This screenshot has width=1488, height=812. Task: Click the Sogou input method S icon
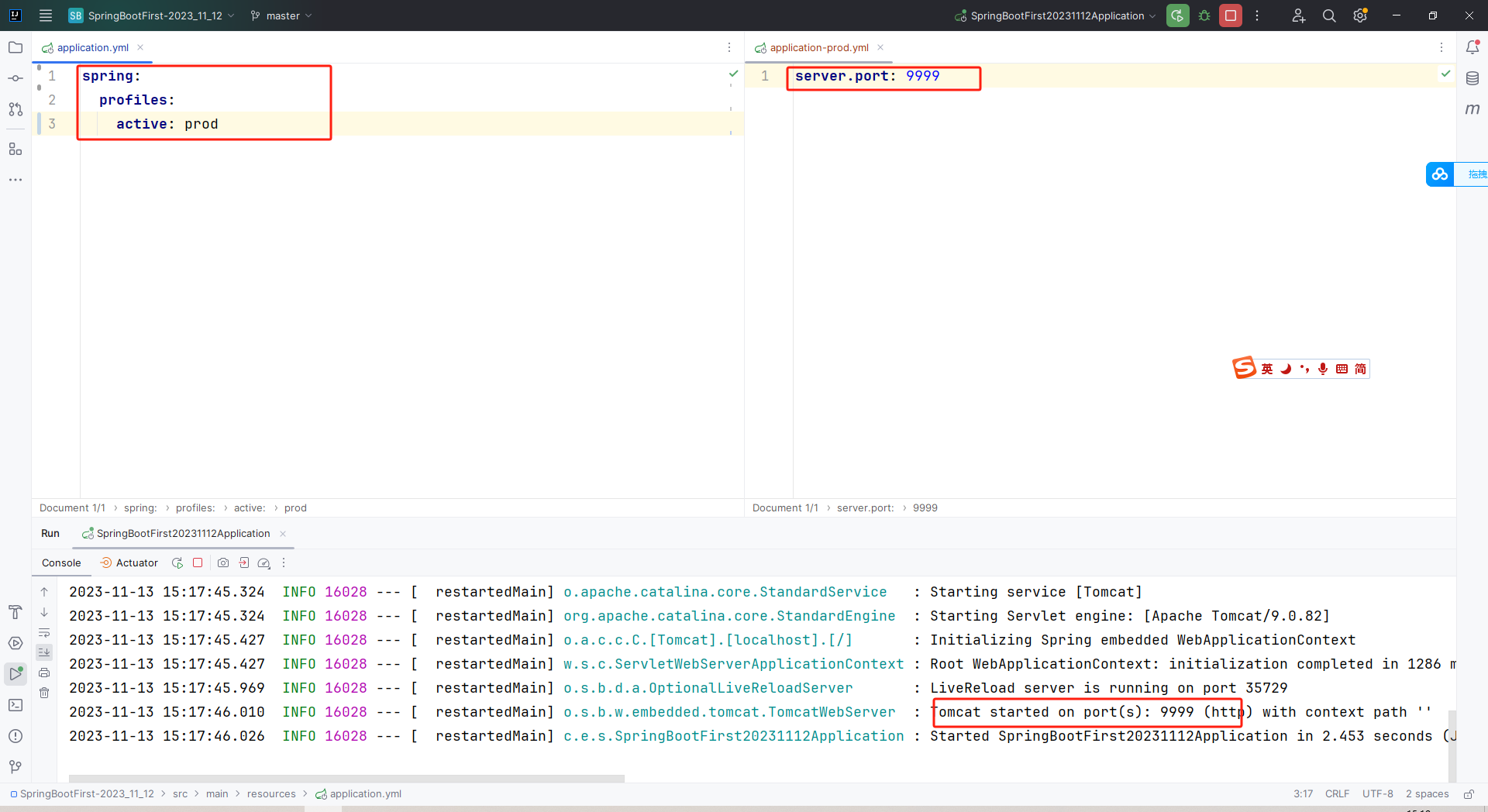click(x=1243, y=368)
